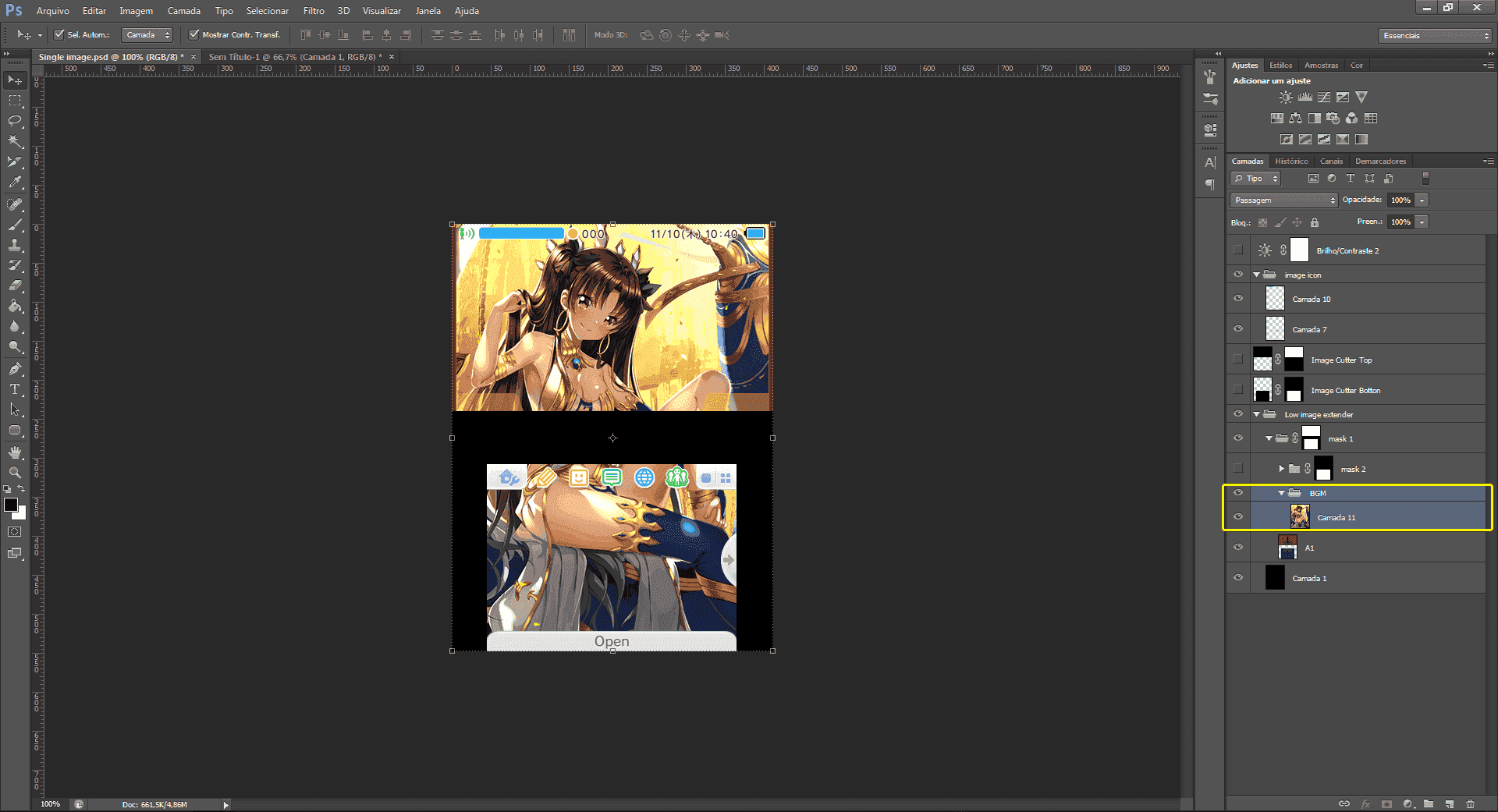Select the Horizontal Type tool
1498x812 pixels.
coord(15,389)
